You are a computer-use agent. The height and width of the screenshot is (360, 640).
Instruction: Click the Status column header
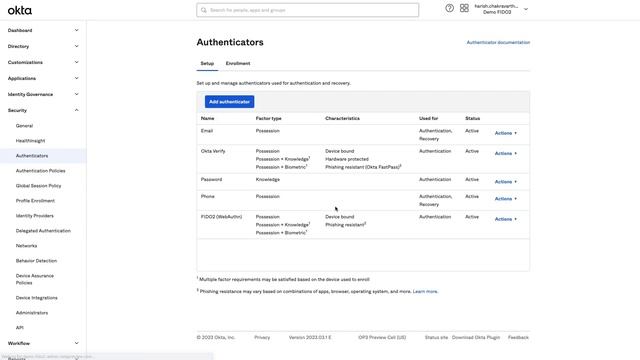[473, 118]
